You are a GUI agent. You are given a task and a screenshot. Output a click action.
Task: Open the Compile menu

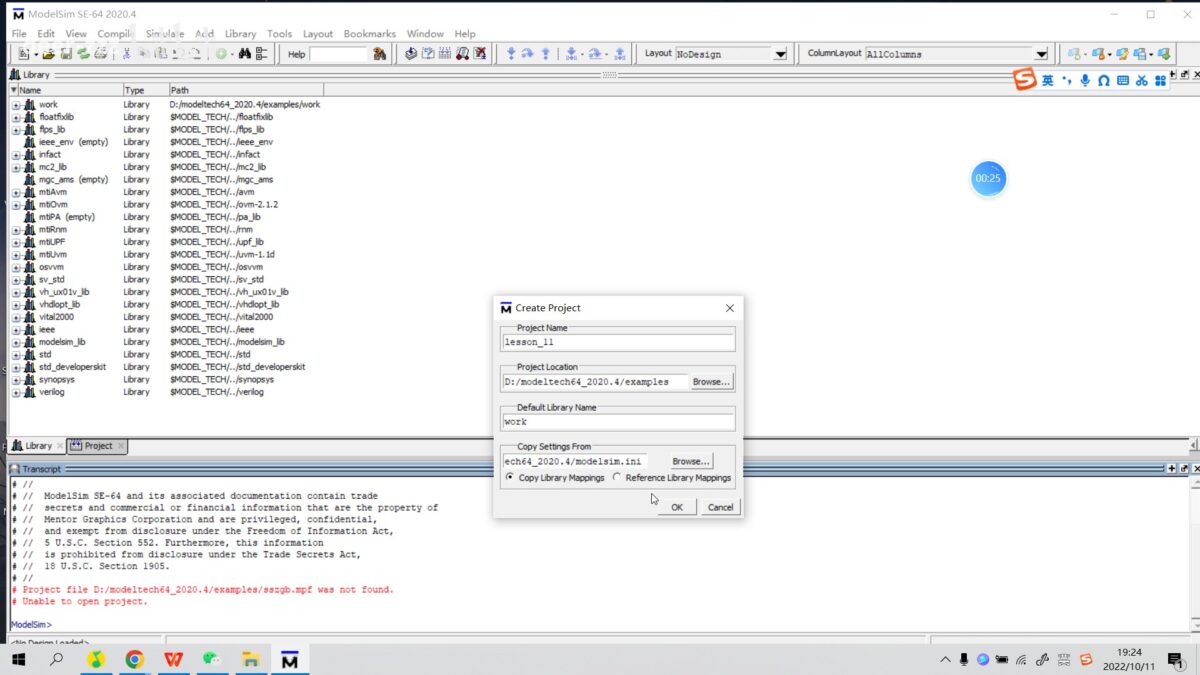115,33
